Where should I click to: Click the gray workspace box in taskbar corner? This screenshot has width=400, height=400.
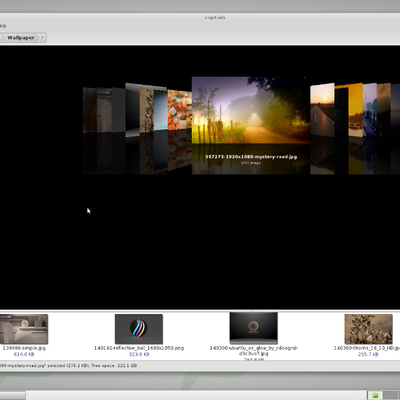click(391, 395)
